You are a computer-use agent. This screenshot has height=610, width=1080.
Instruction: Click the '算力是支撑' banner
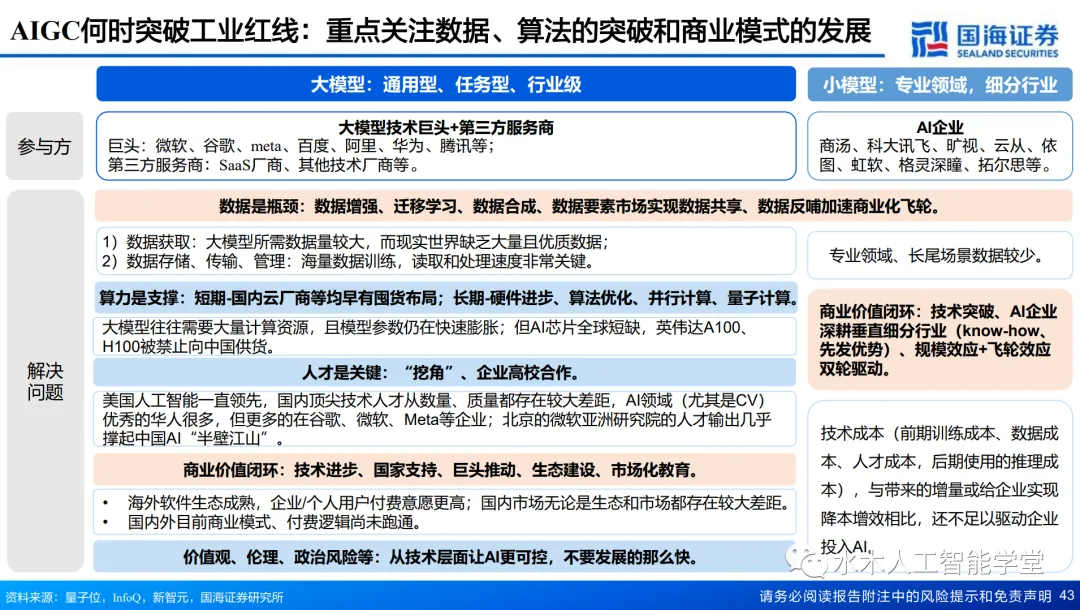[x=446, y=298]
